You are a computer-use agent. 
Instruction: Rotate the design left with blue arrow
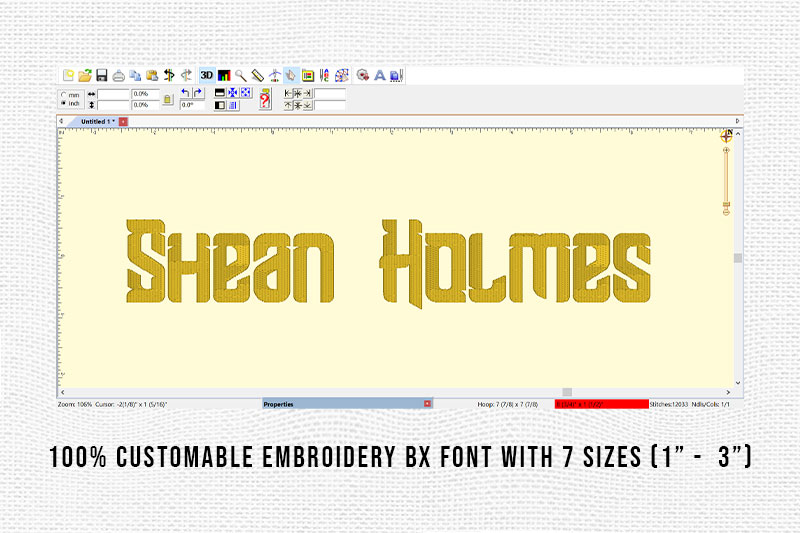click(186, 93)
